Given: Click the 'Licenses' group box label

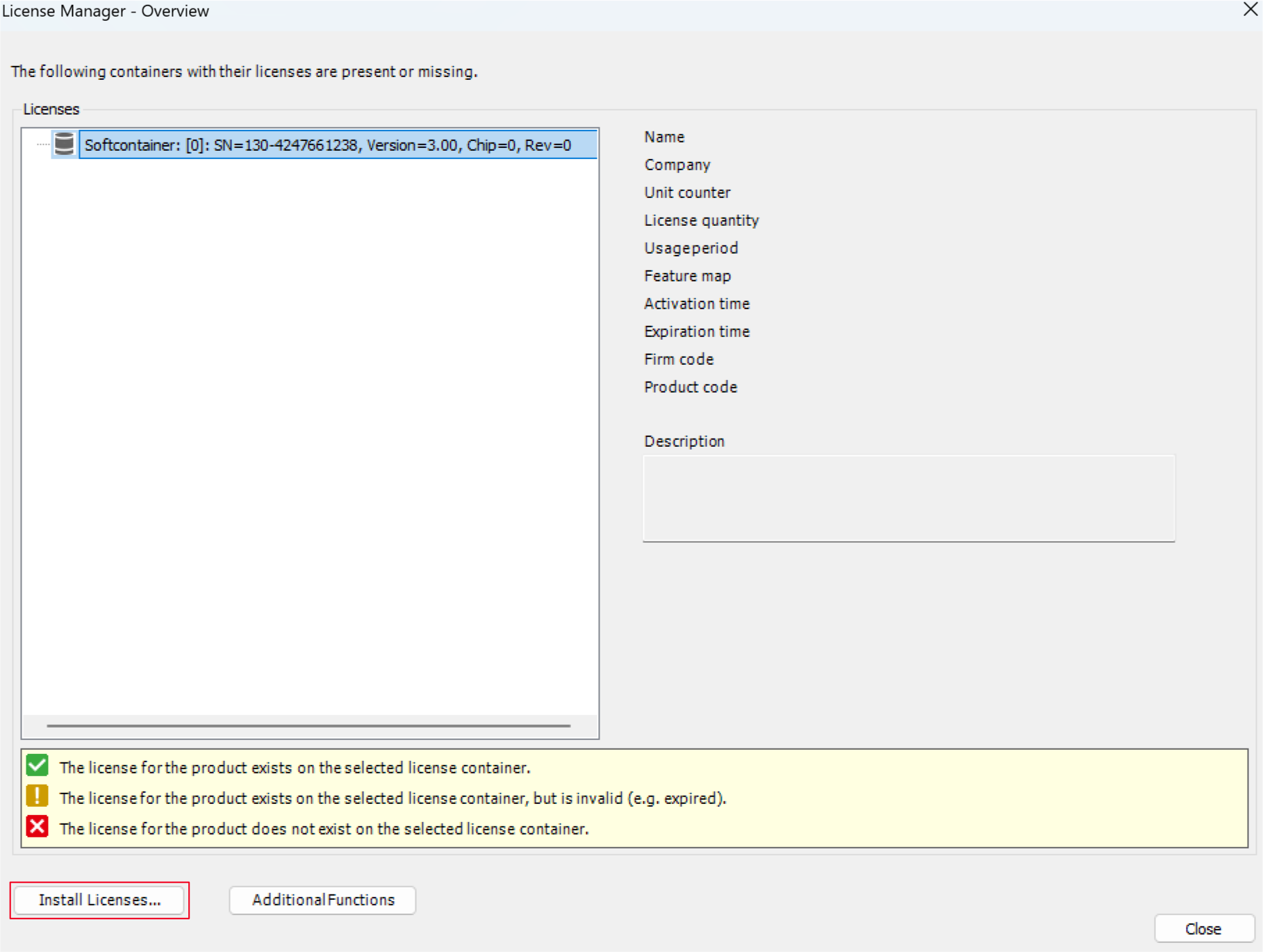Looking at the screenshot, I should 51,109.
